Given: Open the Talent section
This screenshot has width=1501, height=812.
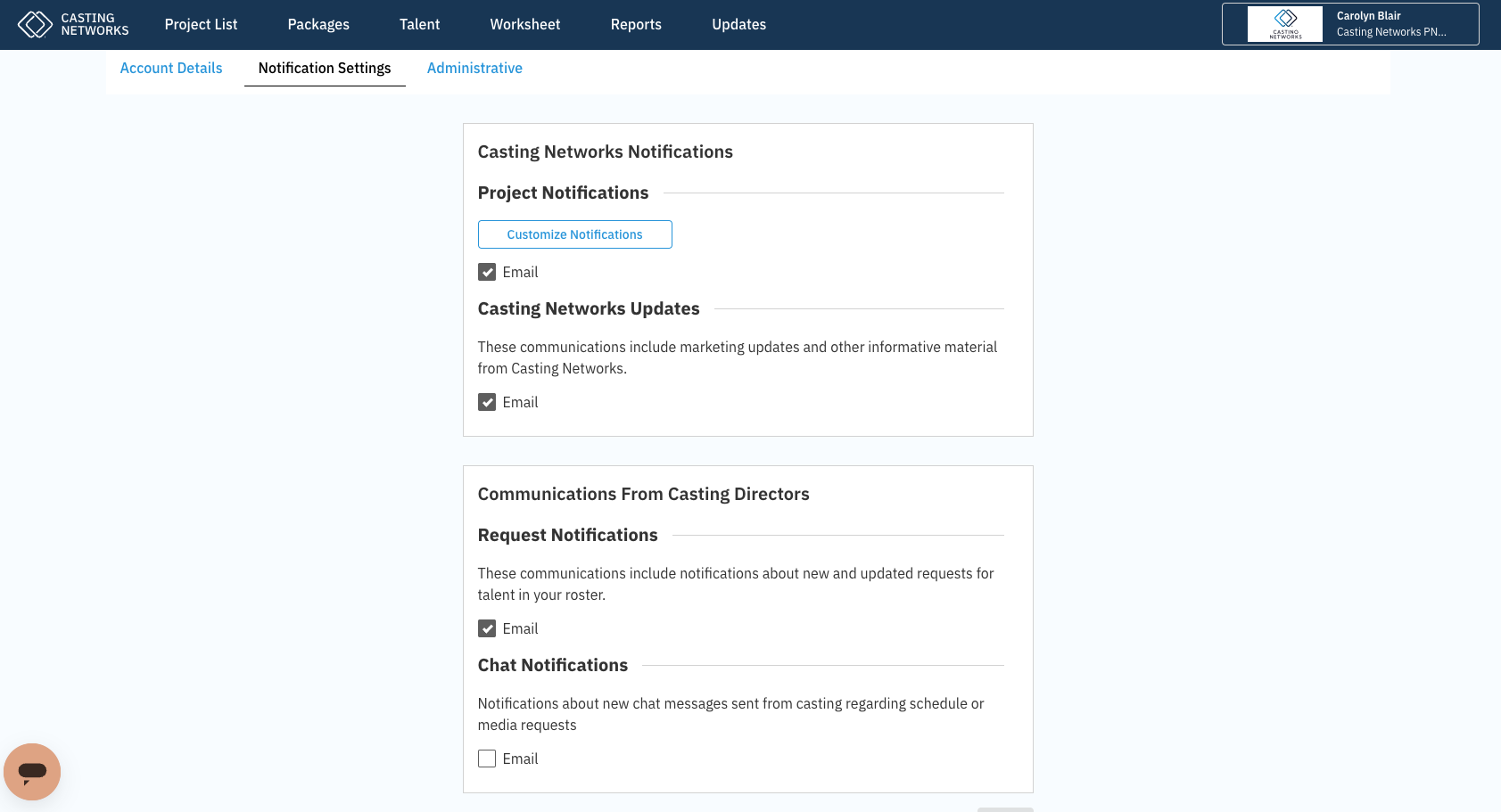Looking at the screenshot, I should coord(419,24).
